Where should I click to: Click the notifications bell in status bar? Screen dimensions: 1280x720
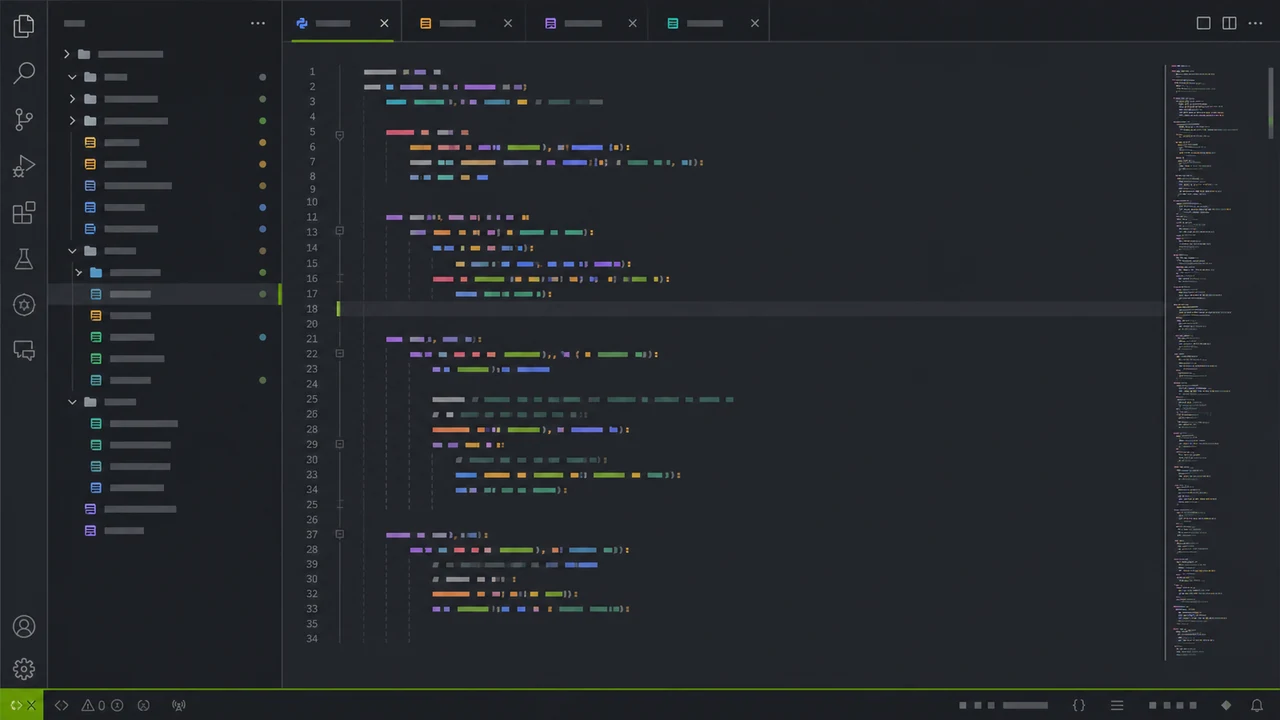(x=1255, y=705)
